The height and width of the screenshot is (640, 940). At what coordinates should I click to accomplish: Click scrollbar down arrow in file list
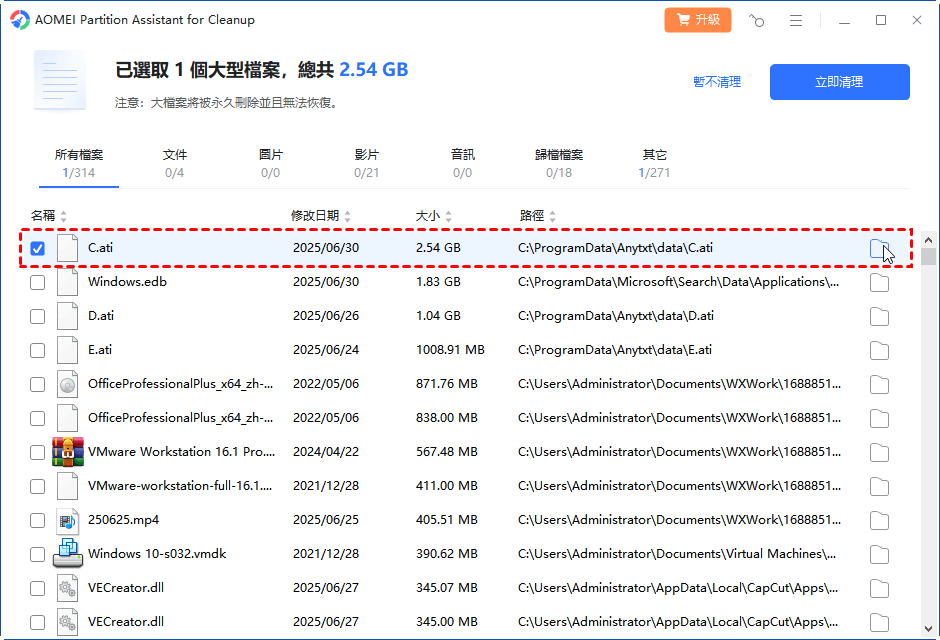pyautogui.click(x=928, y=629)
